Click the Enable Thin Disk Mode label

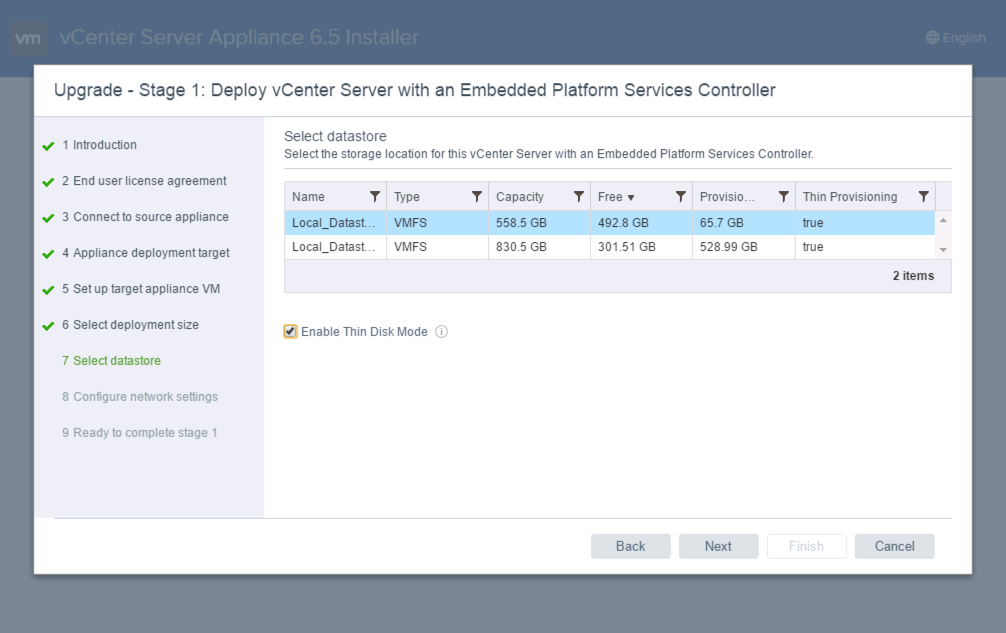(x=364, y=332)
